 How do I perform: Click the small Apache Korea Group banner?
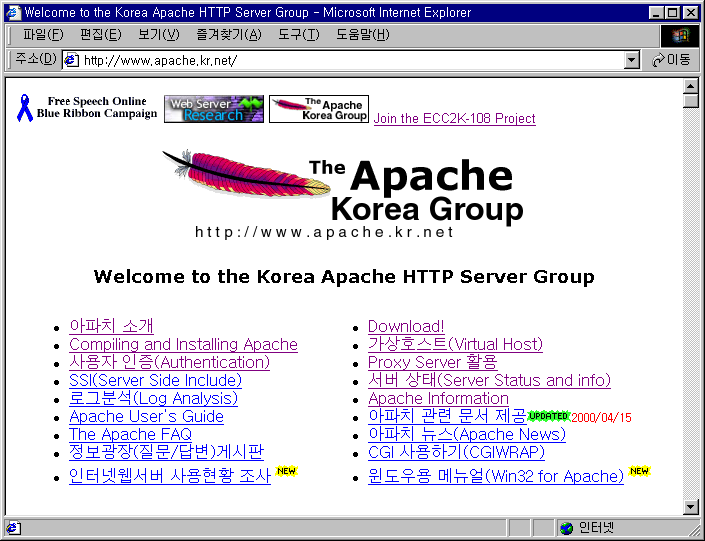(x=319, y=109)
